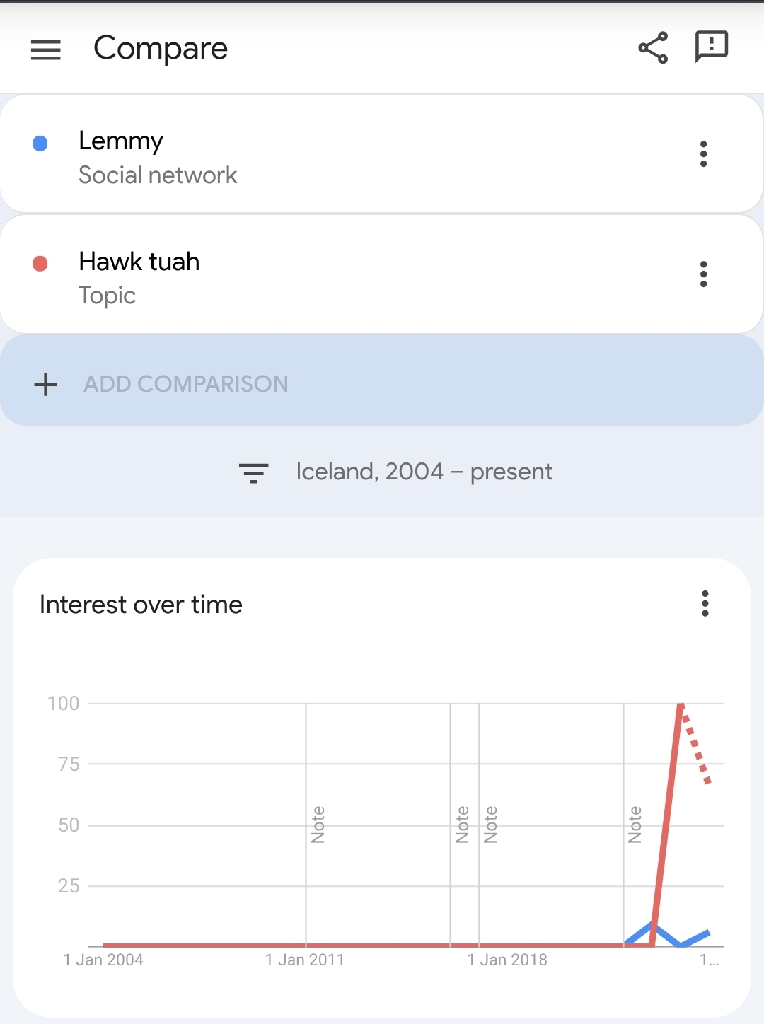Tap the share icon
The image size is (764, 1024).
click(653, 48)
